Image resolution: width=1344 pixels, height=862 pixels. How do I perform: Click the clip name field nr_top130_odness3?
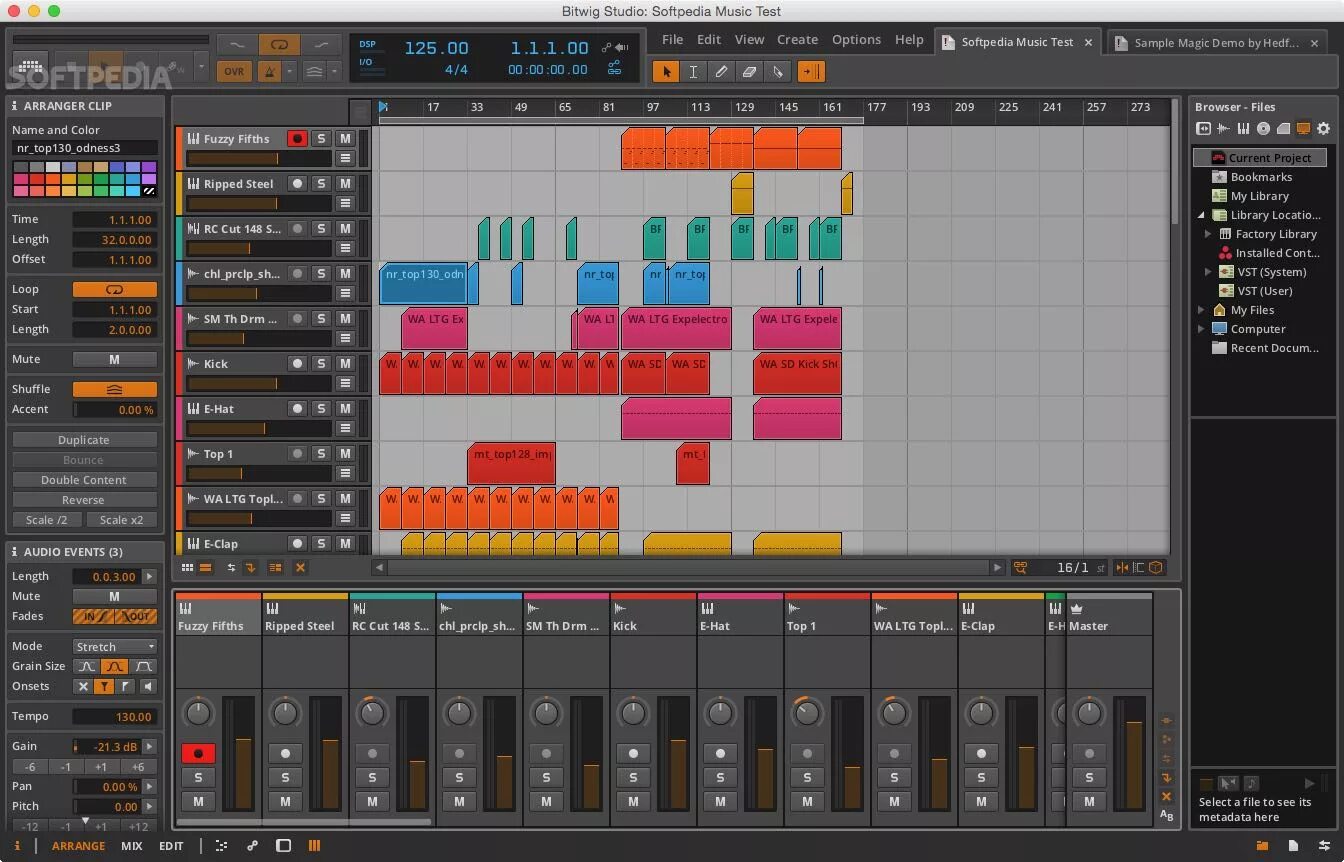(84, 148)
